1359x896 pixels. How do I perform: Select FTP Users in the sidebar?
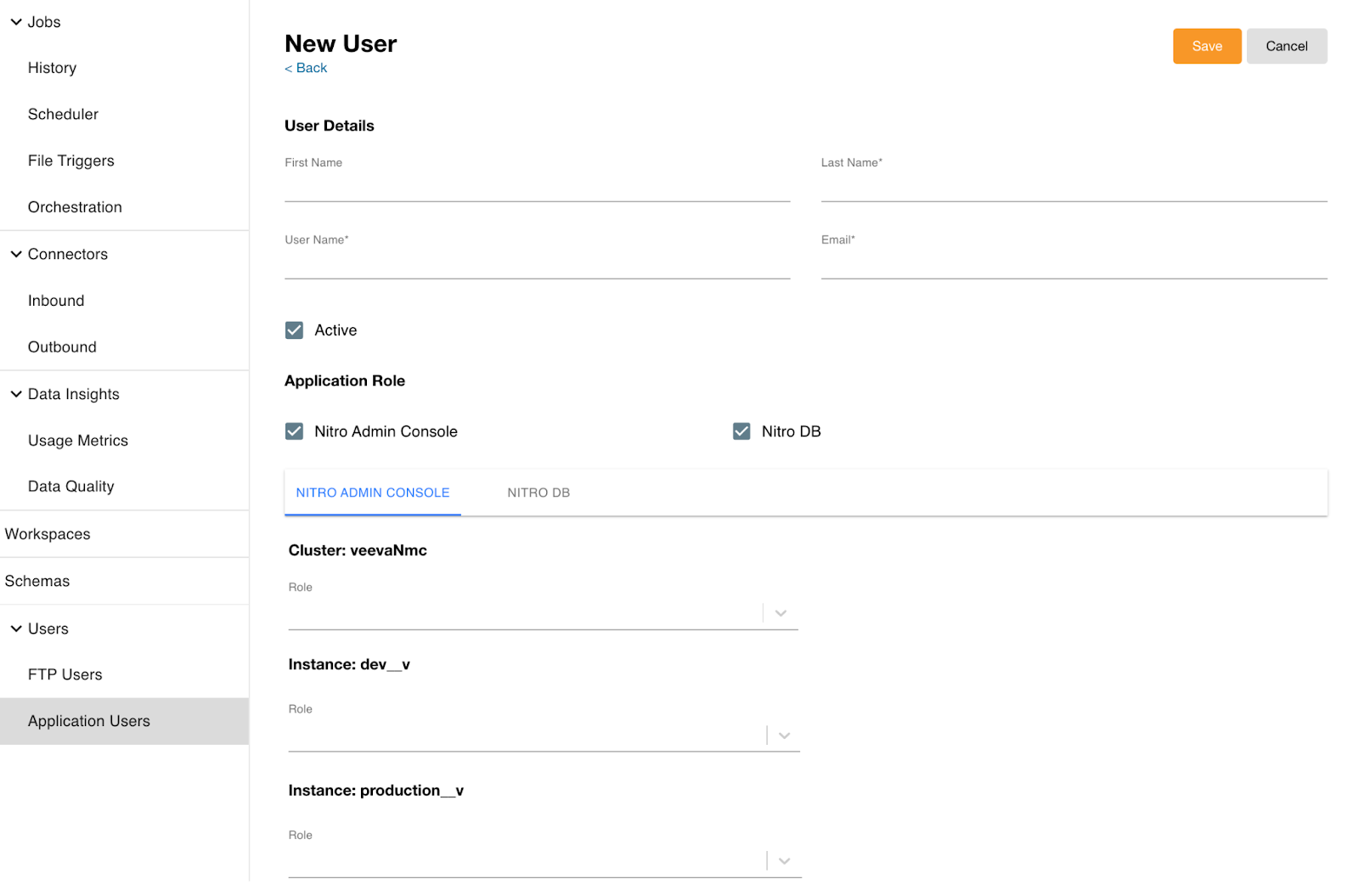click(65, 674)
